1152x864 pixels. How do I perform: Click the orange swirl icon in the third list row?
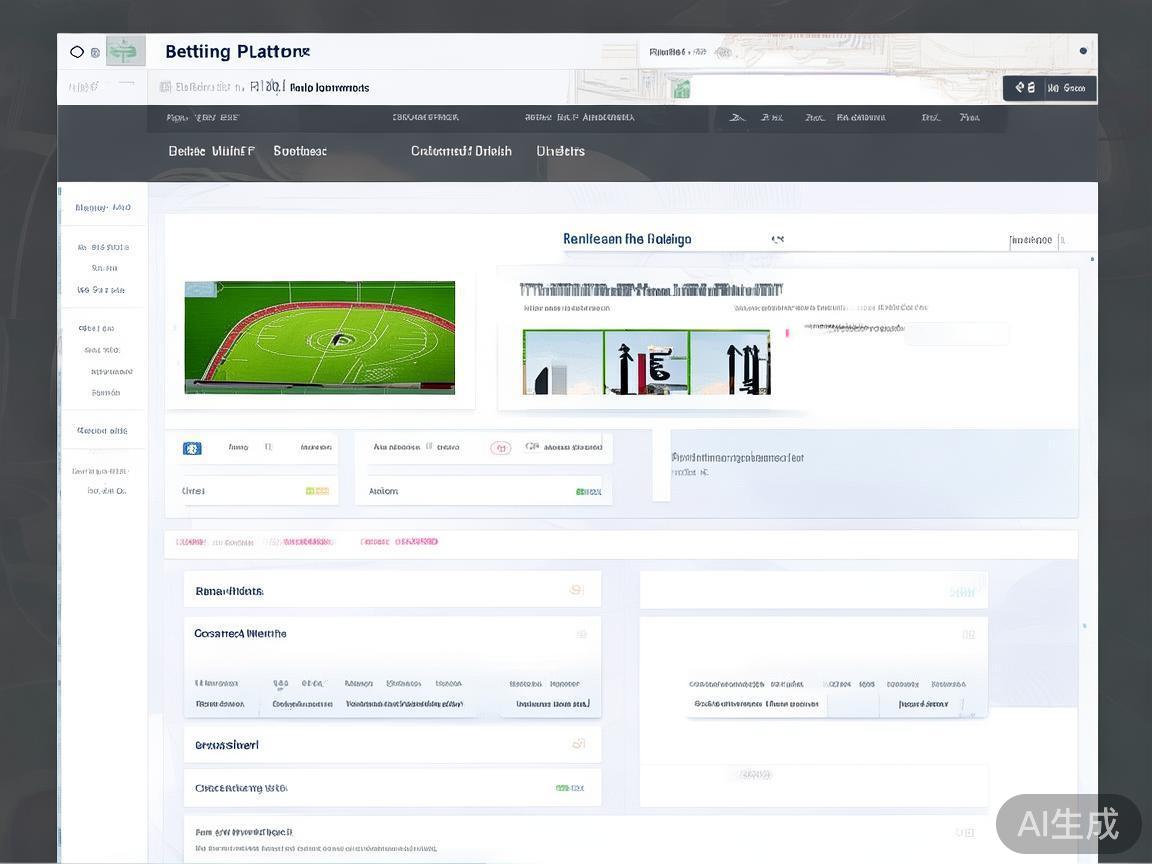tap(578, 744)
